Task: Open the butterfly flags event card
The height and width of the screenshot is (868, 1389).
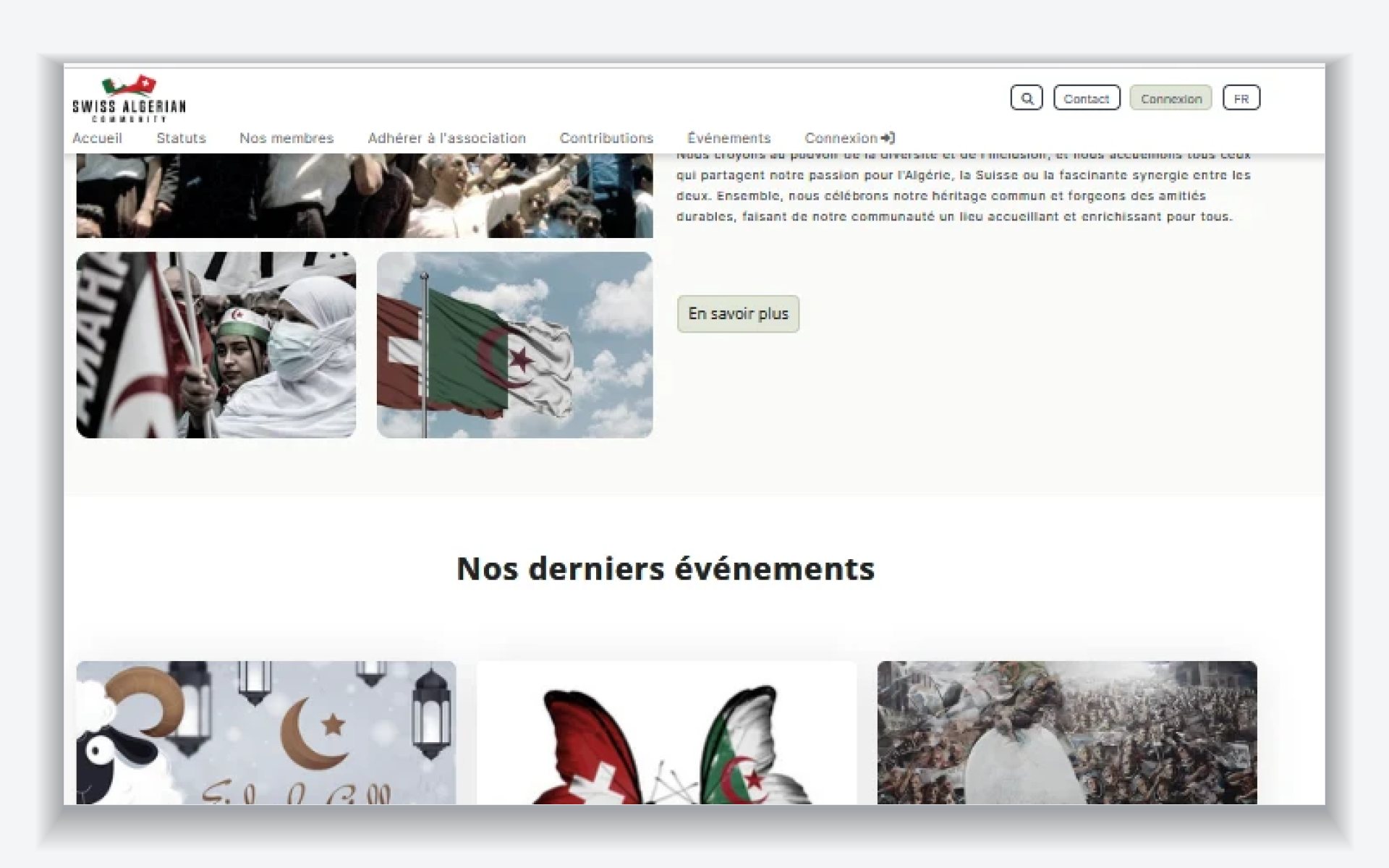Action: point(666,732)
